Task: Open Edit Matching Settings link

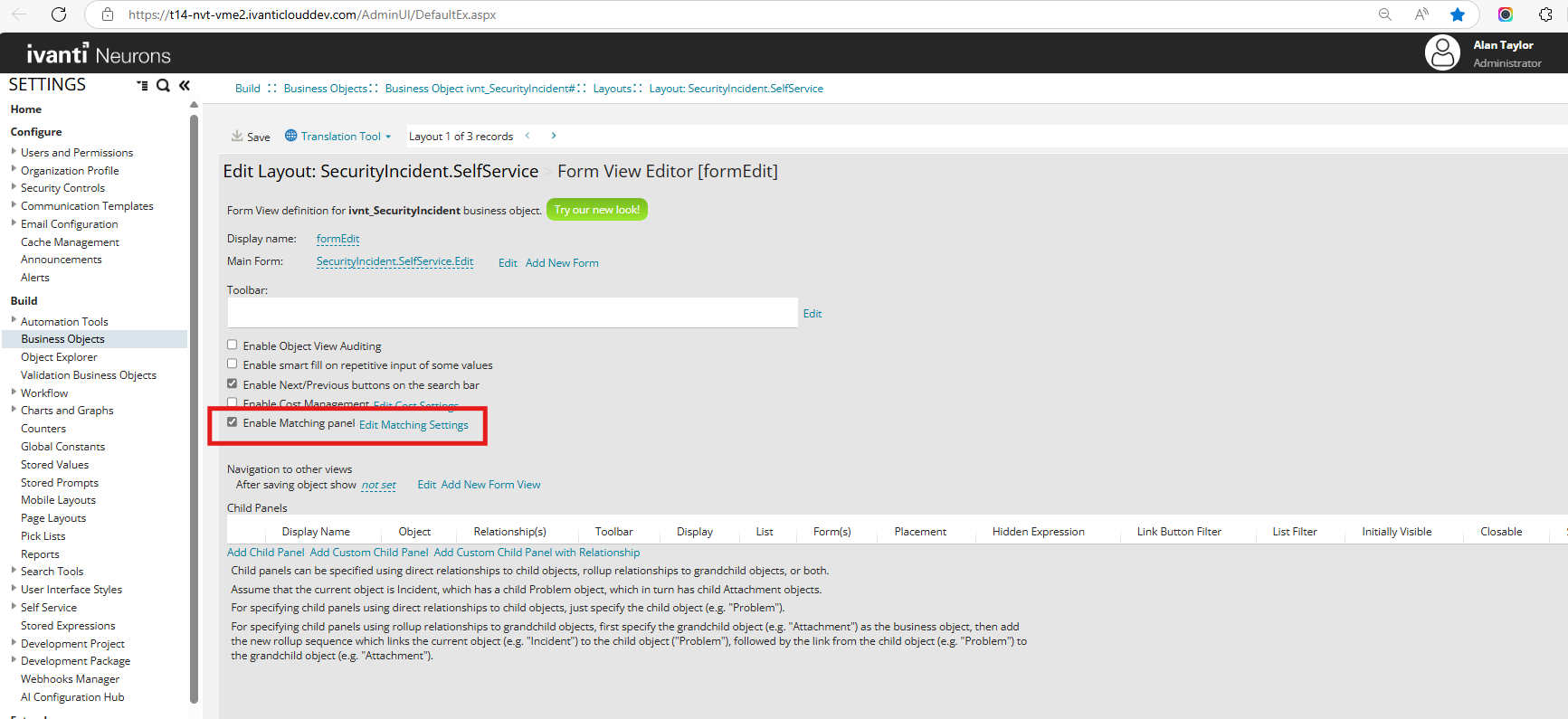Action: click(413, 425)
